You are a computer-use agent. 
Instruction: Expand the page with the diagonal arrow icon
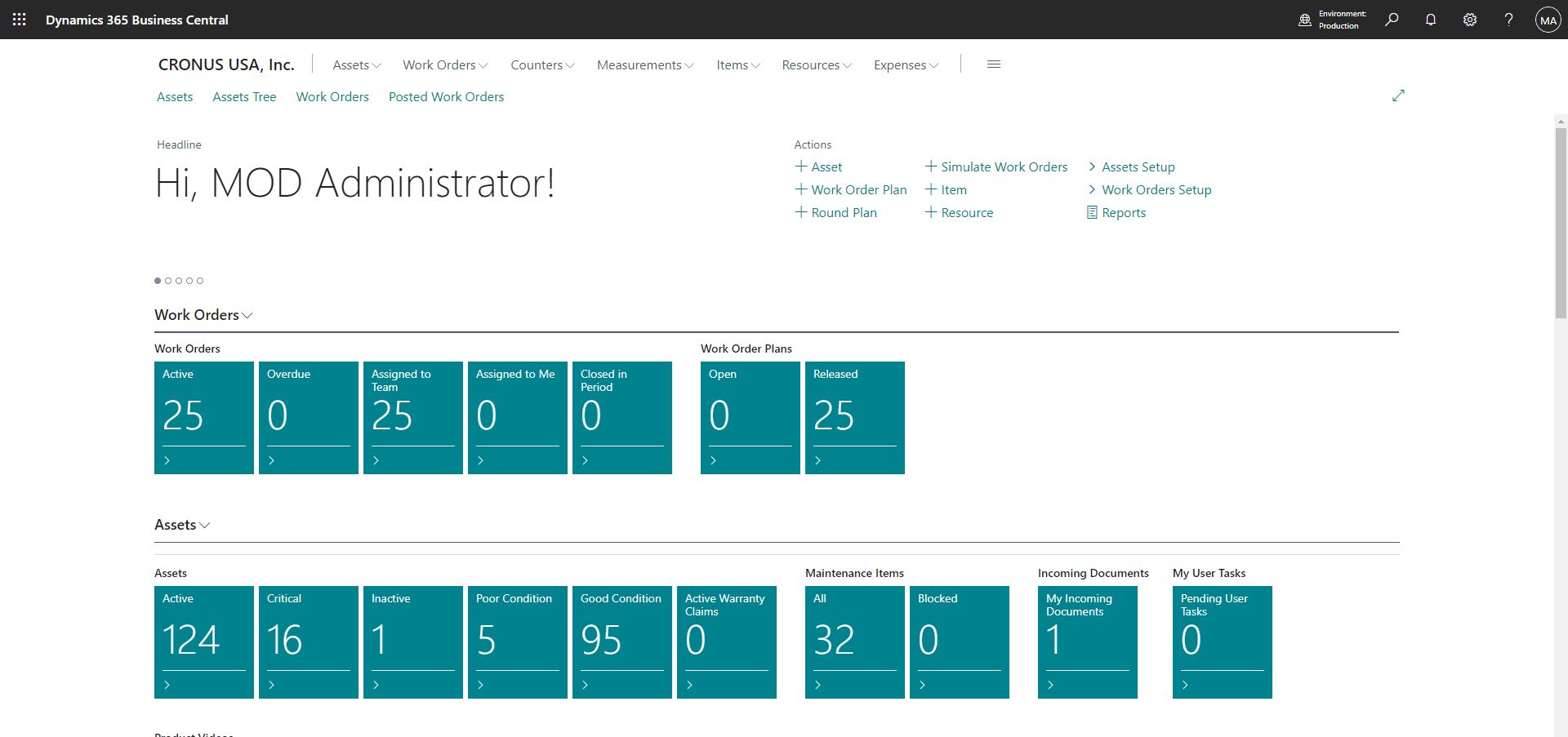pyautogui.click(x=1398, y=95)
